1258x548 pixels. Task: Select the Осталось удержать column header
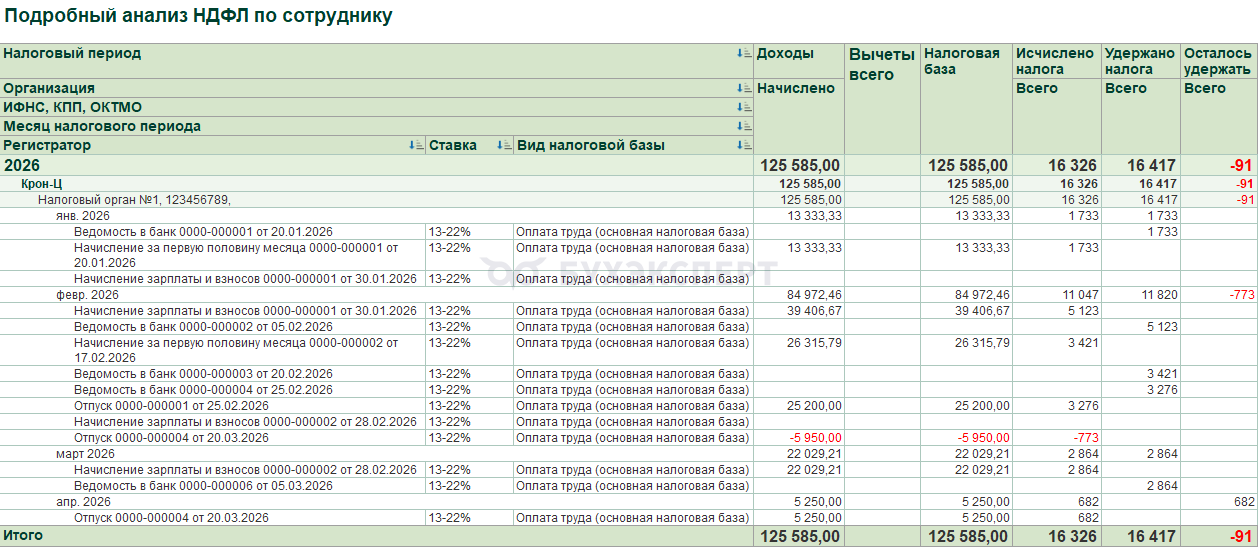click(x=1219, y=61)
